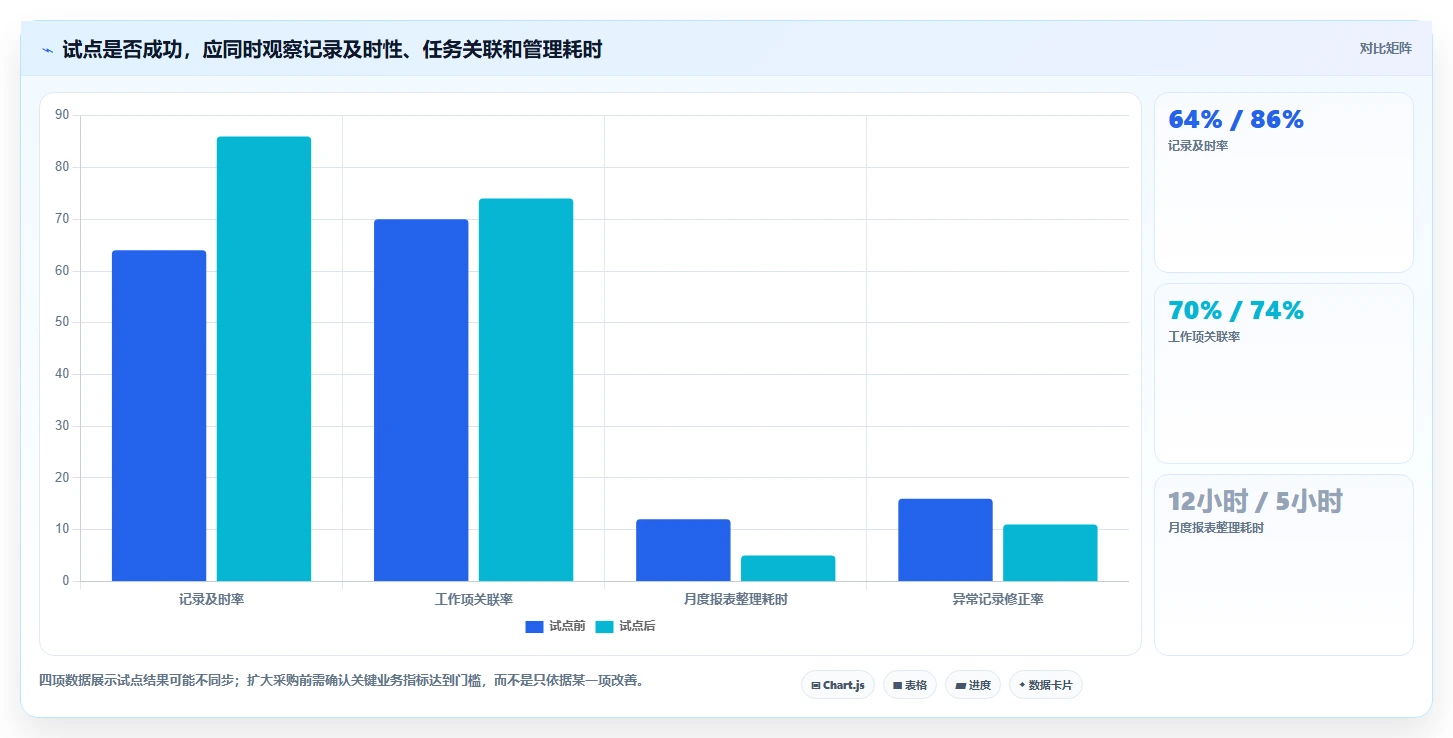The image size is (1453, 738).
Task: Click the 工作项关联率 x-axis label
Action: 474,600
